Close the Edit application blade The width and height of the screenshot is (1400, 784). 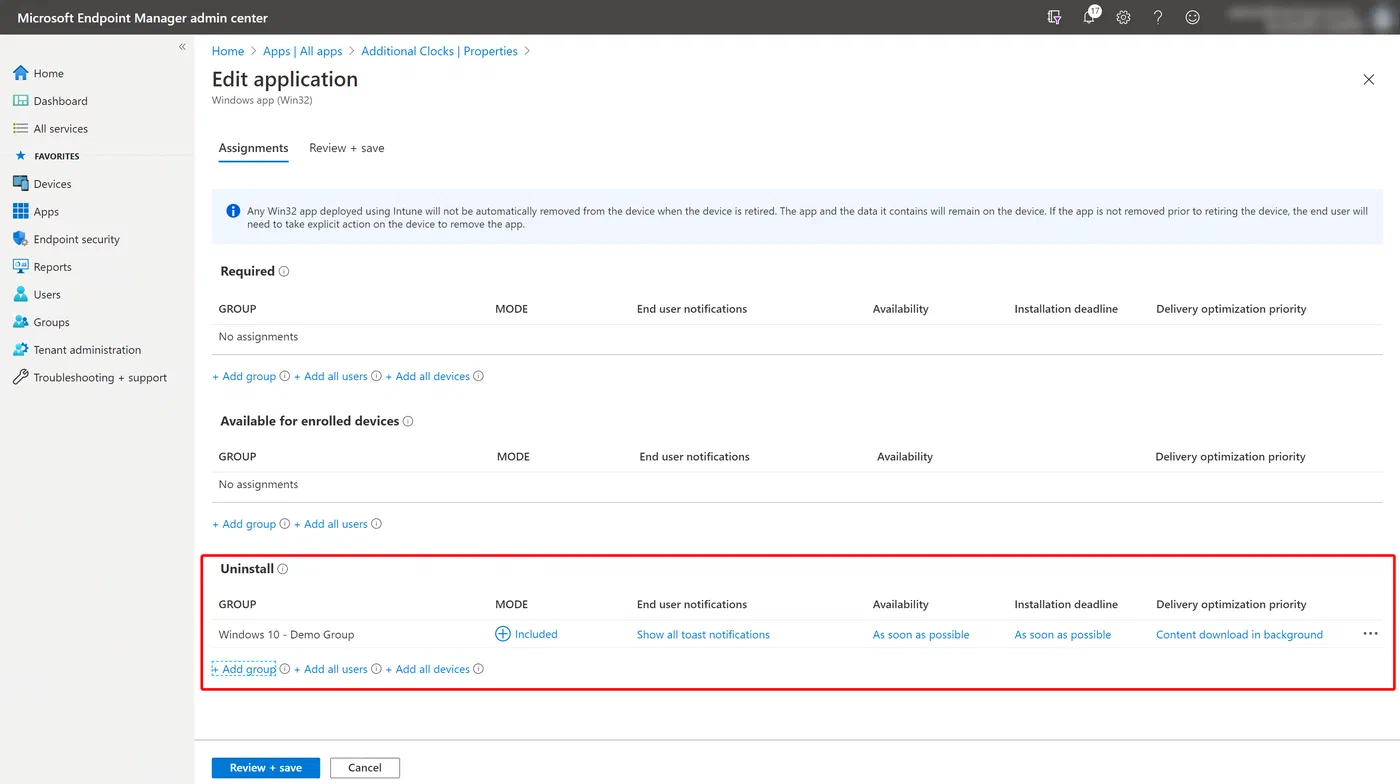tap(1369, 79)
